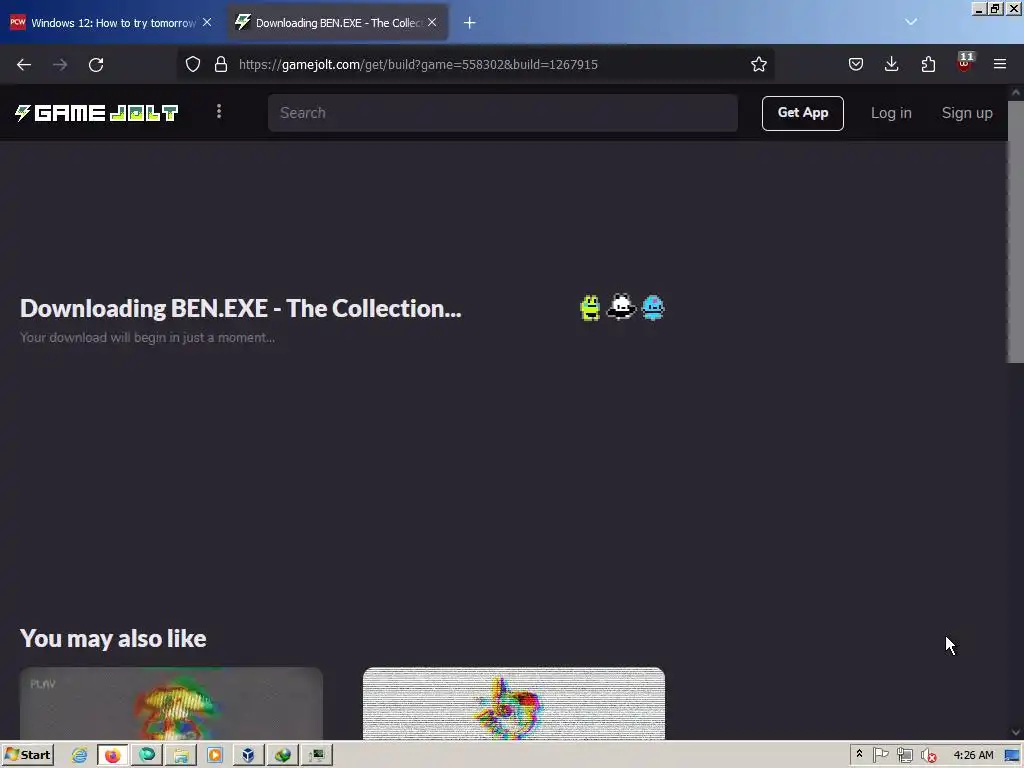Save page to Pocket
1024x768 pixels.
[856, 64]
